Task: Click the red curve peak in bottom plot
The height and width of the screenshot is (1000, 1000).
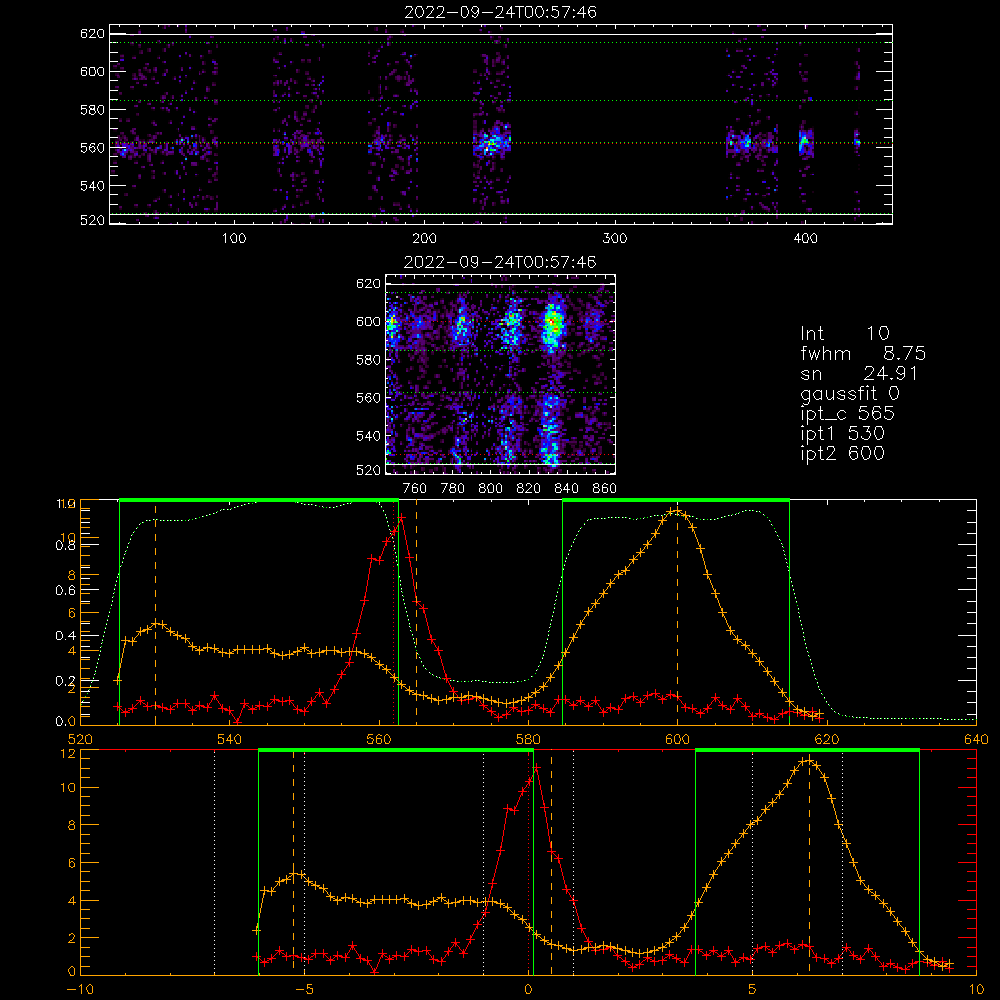Action: [x=536, y=766]
